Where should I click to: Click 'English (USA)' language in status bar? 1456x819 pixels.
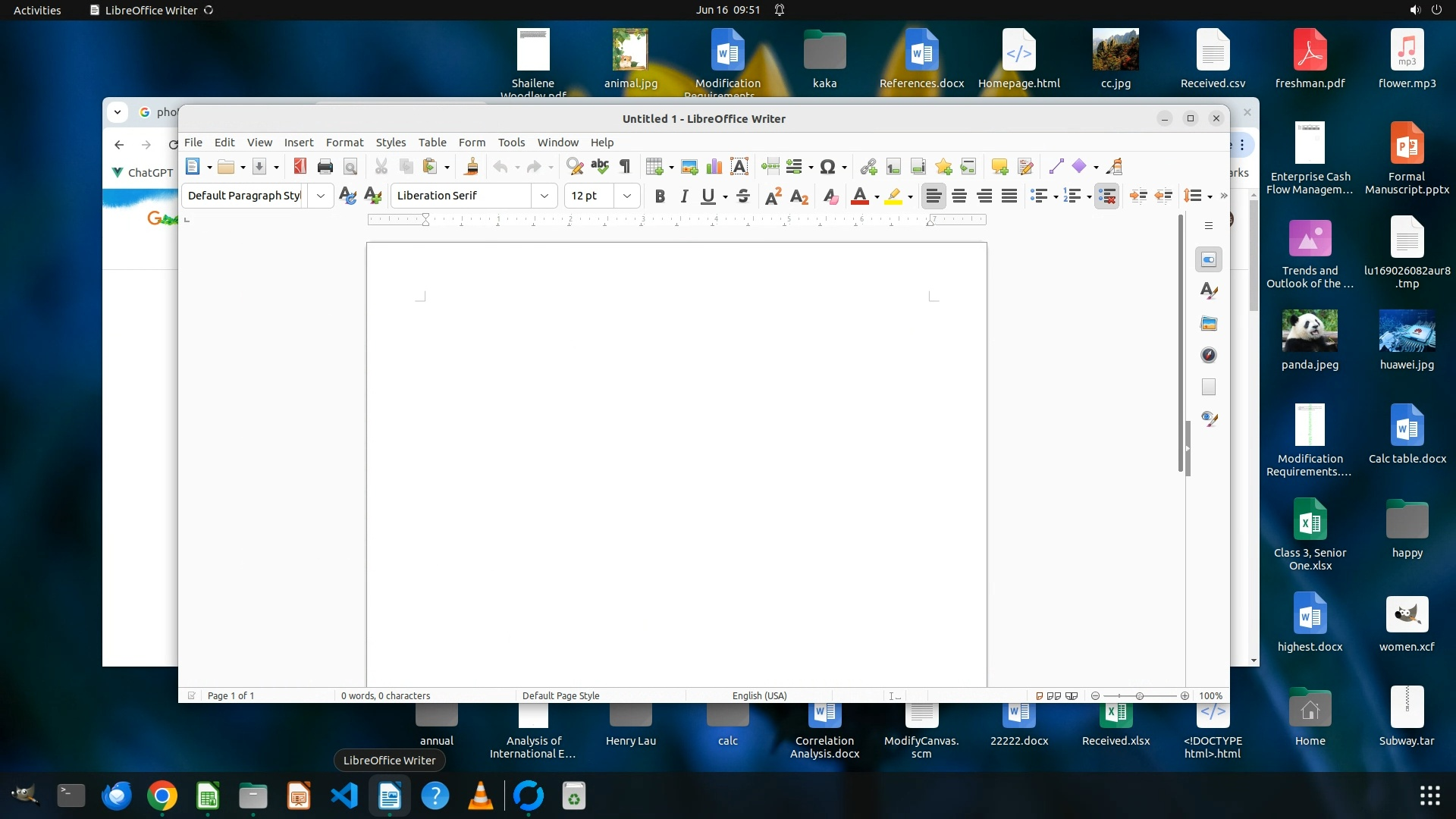[x=759, y=695]
